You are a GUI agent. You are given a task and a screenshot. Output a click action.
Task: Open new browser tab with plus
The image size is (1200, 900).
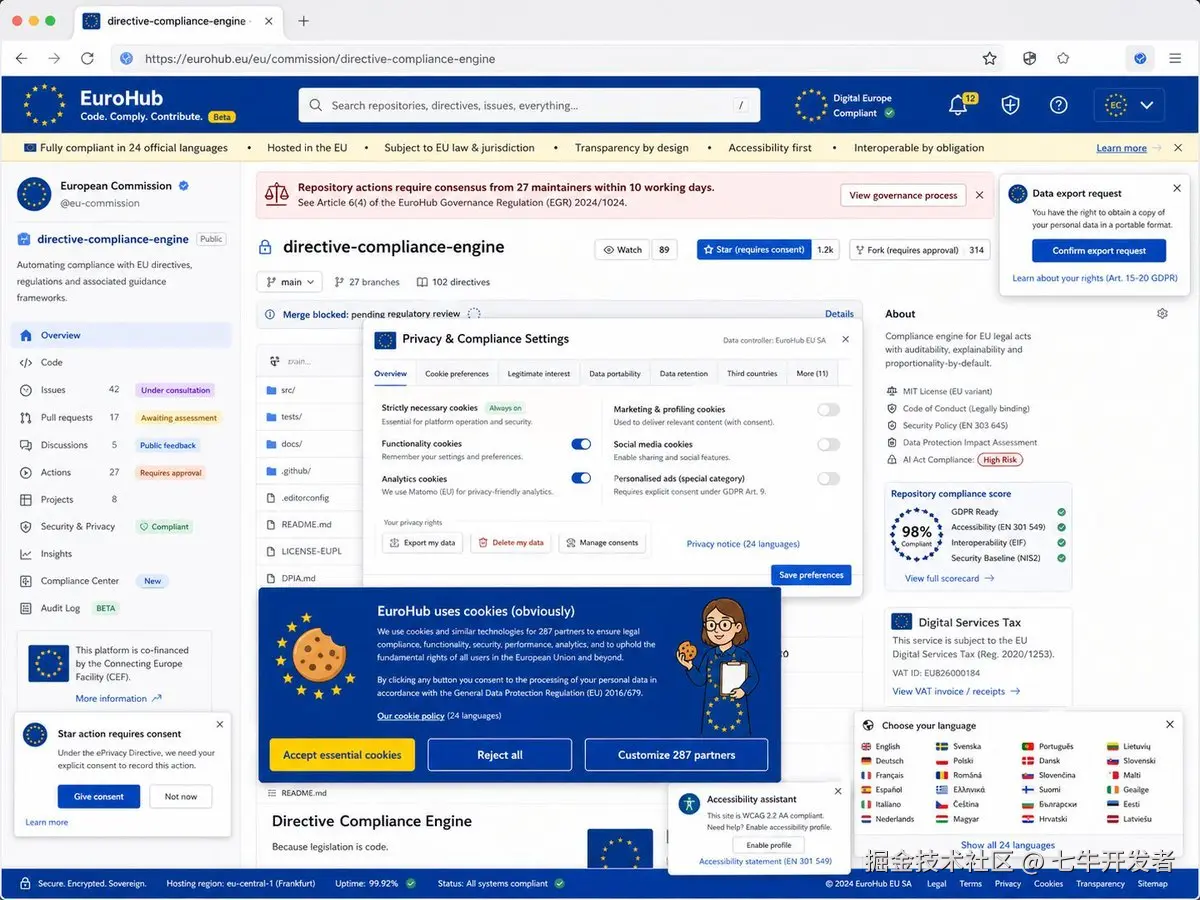click(304, 21)
